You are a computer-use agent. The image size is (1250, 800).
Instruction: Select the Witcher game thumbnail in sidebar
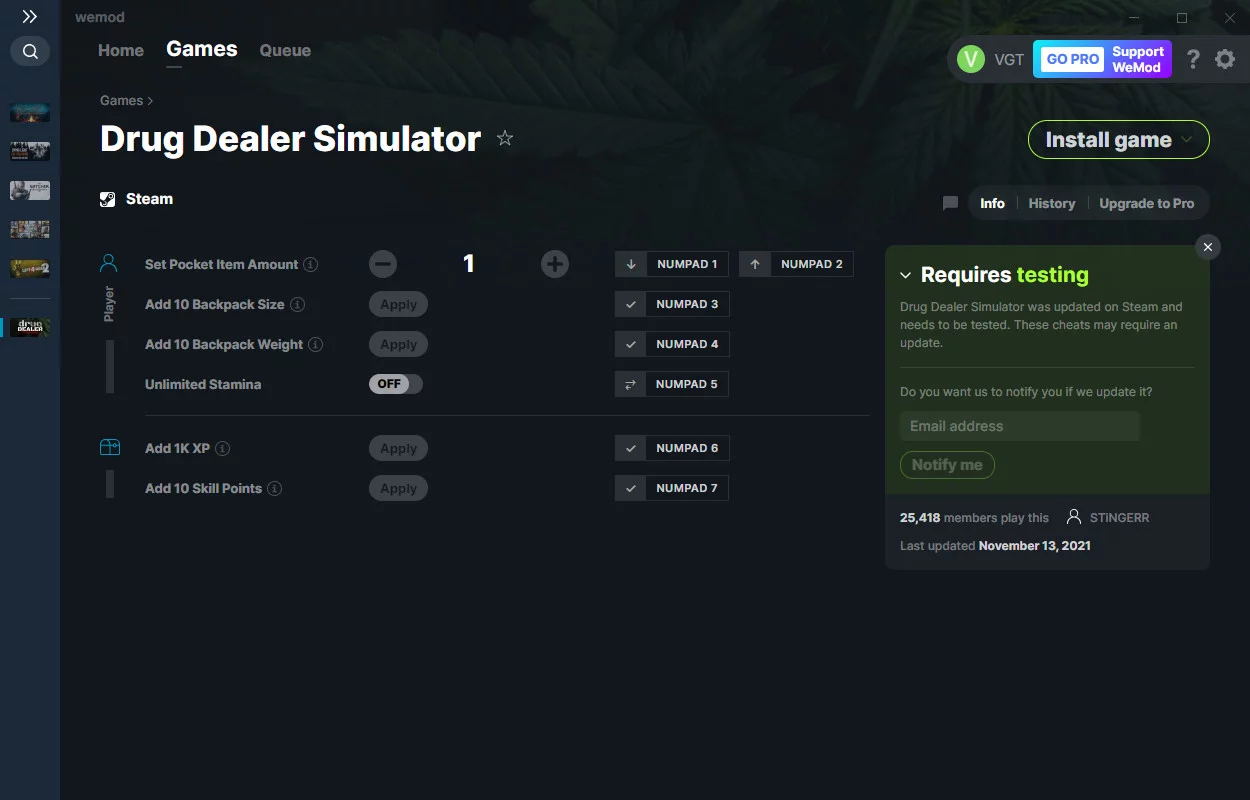[x=30, y=190]
